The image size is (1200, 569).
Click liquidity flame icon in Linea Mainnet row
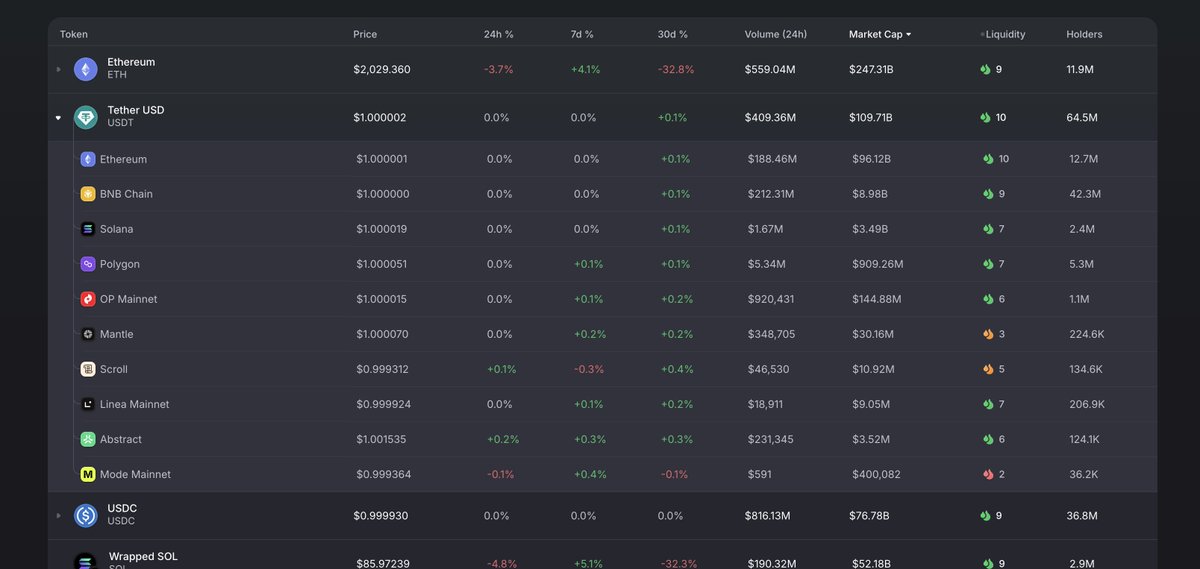pyautogui.click(x=988, y=404)
